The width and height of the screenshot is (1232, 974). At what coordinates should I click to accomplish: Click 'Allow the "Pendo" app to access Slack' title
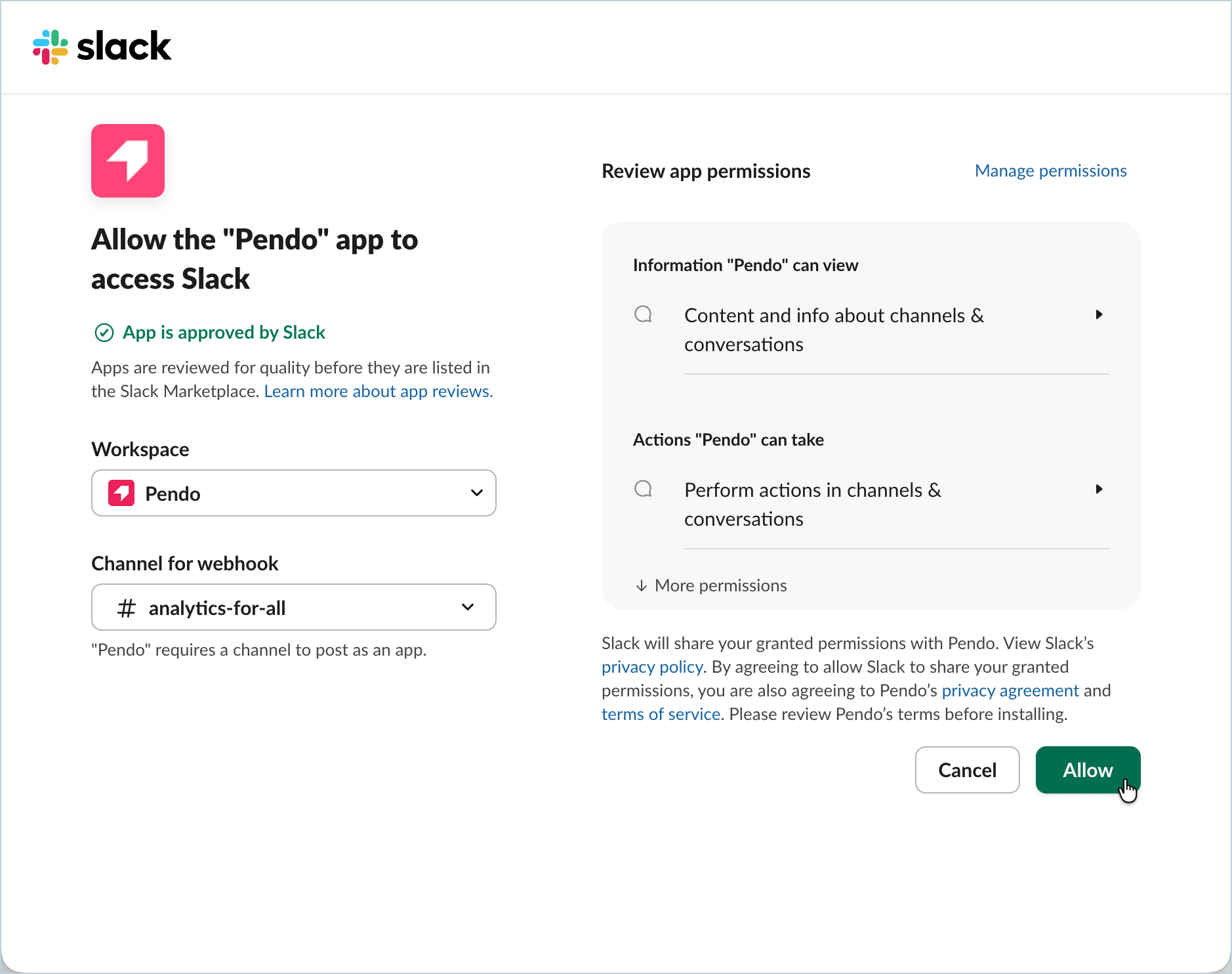click(255, 259)
